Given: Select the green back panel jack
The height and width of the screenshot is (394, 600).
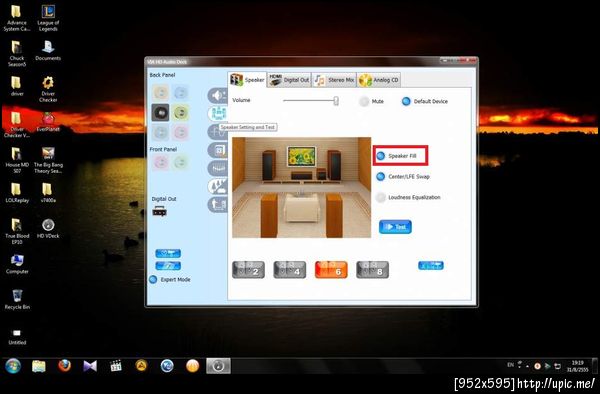Looking at the screenshot, I should pos(180,113).
